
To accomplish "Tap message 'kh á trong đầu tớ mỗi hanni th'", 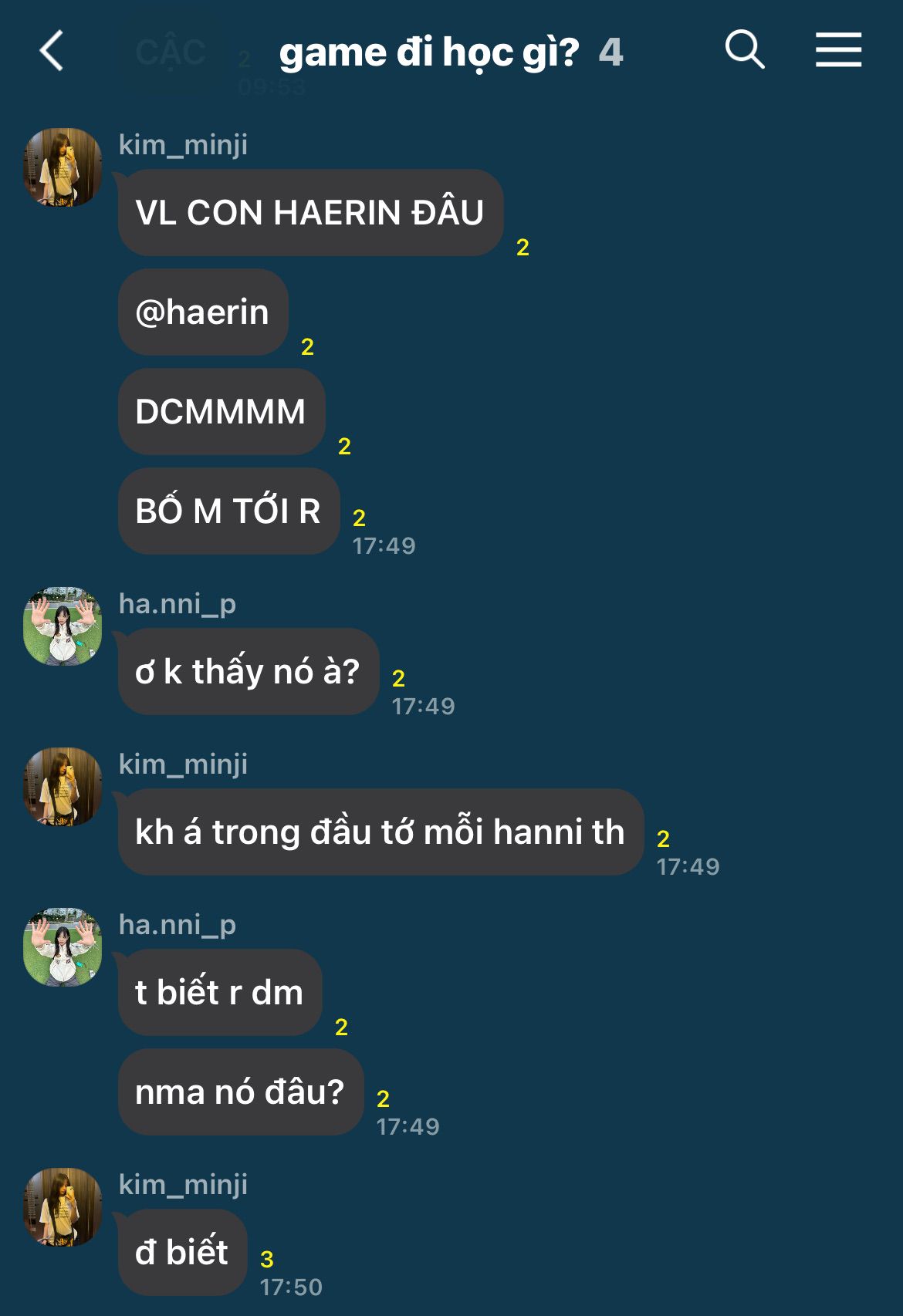I will pos(380,832).
